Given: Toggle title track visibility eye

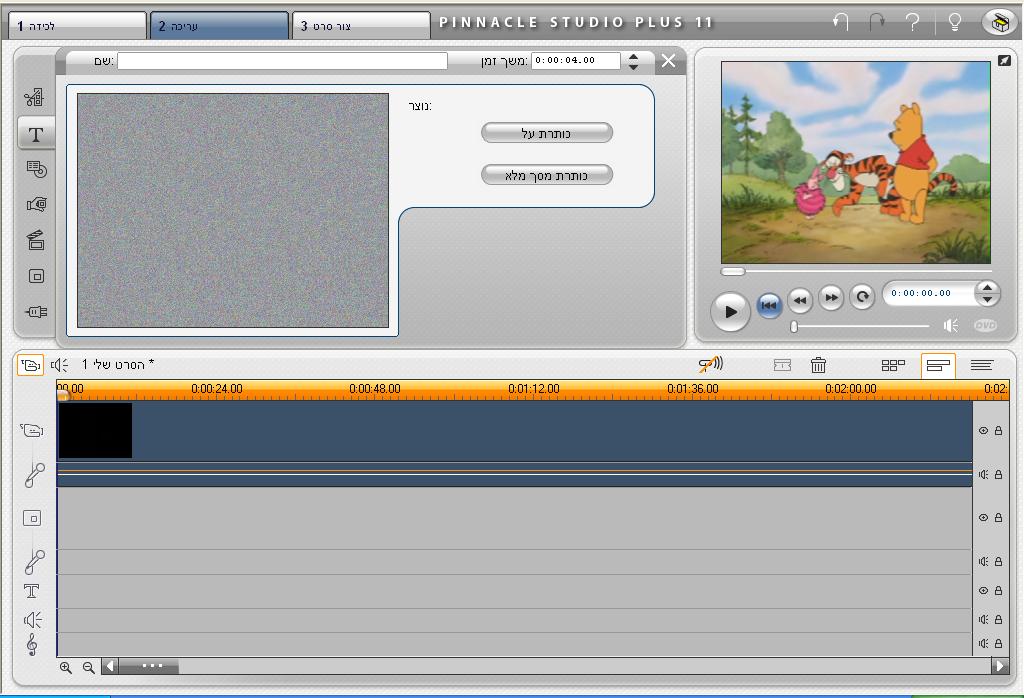Looking at the screenshot, I should click(x=983, y=590).
